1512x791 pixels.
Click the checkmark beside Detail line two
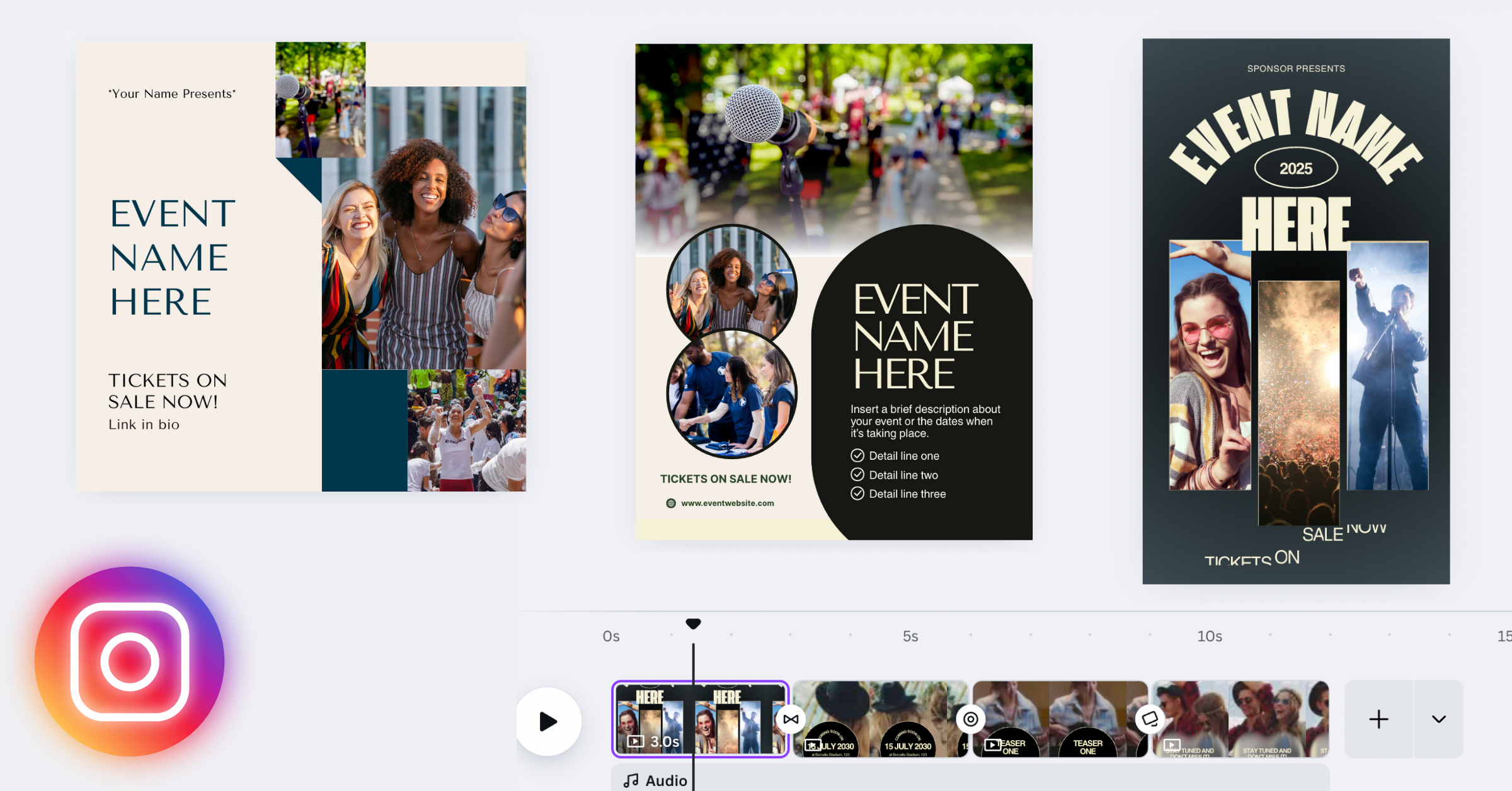(857, 475)
